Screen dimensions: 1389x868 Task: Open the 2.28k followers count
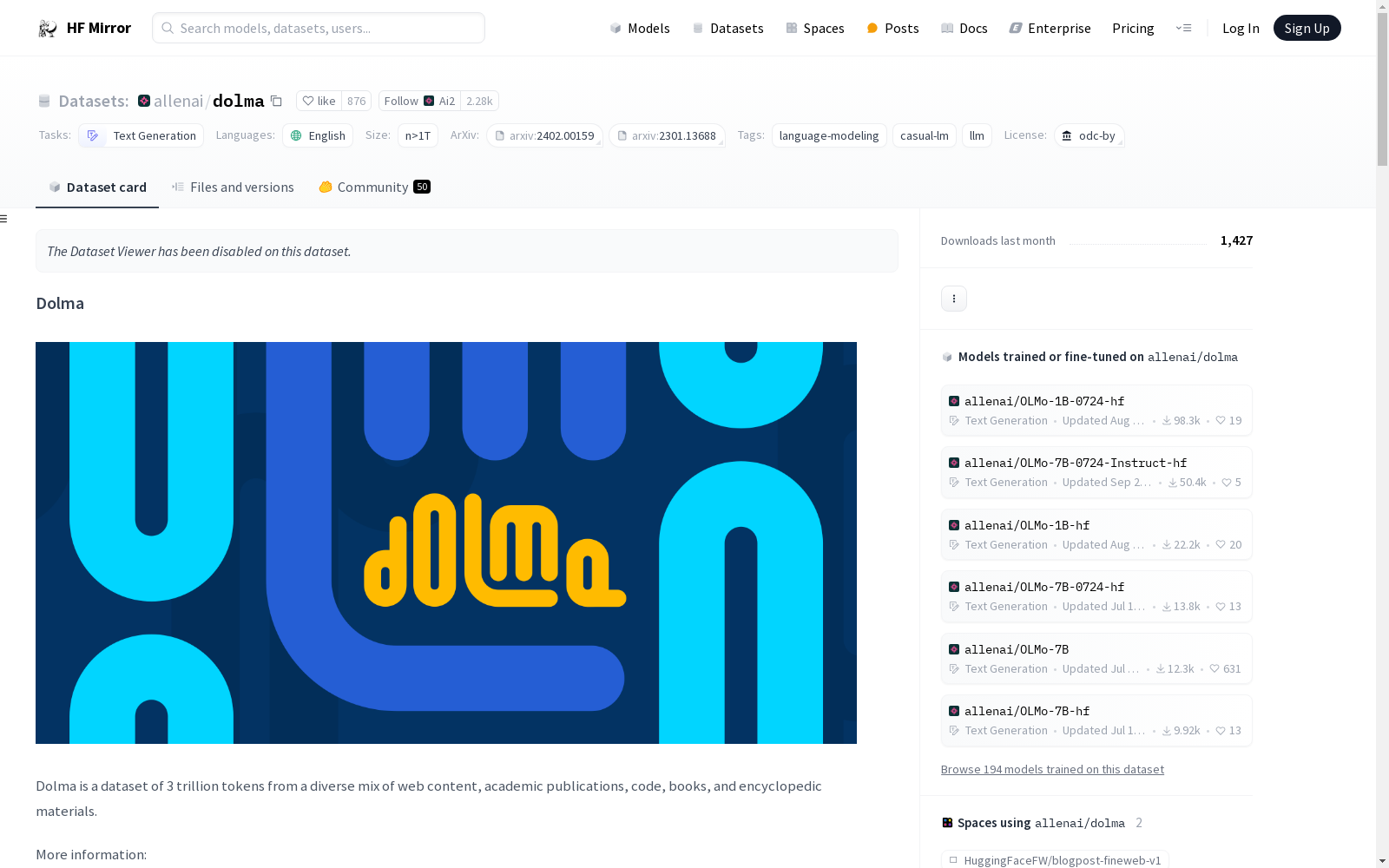479,101
